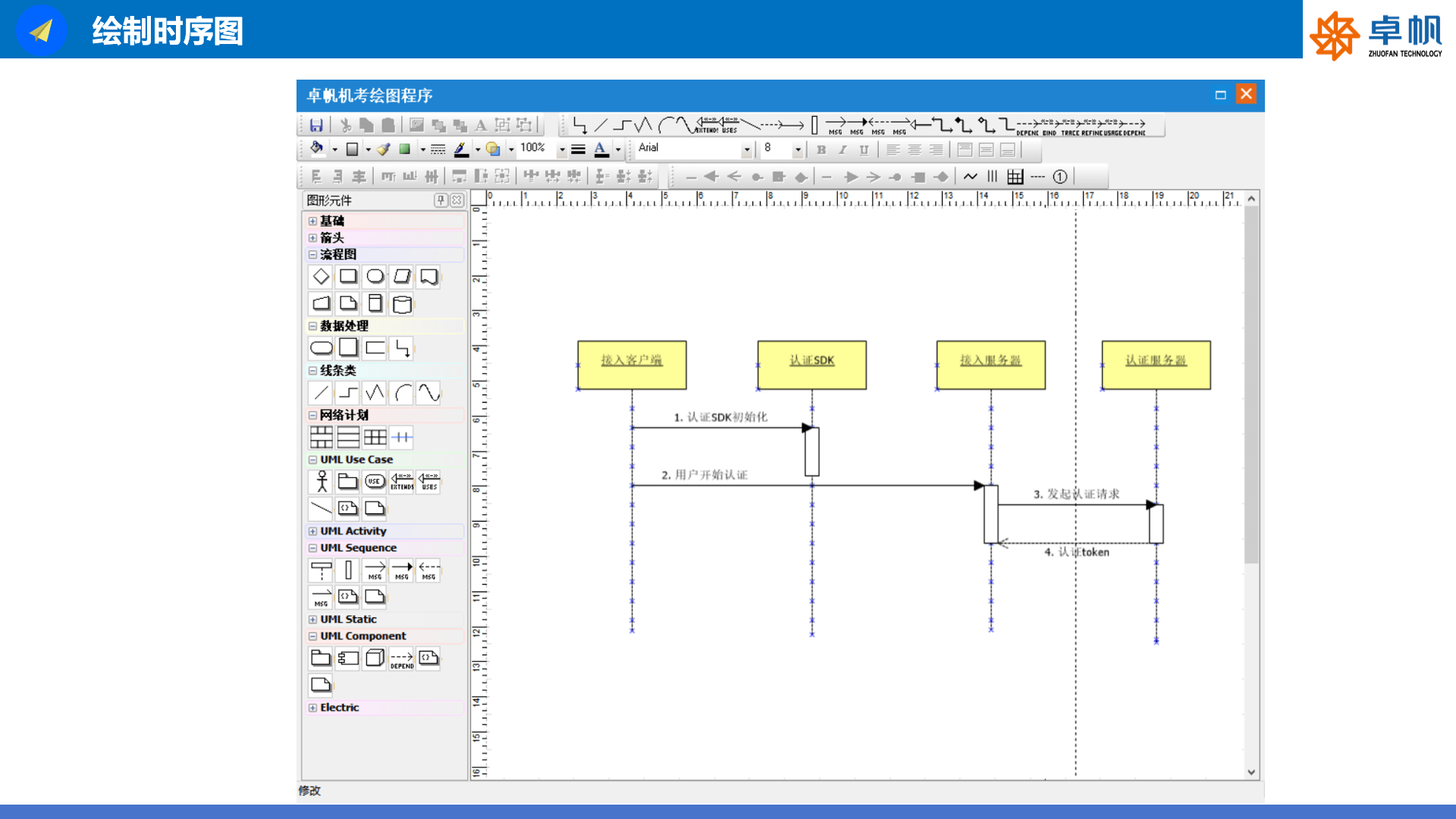1456x819 pixels.
Task: Click the vertical scrollbar down arrow
Action: 1251,772
